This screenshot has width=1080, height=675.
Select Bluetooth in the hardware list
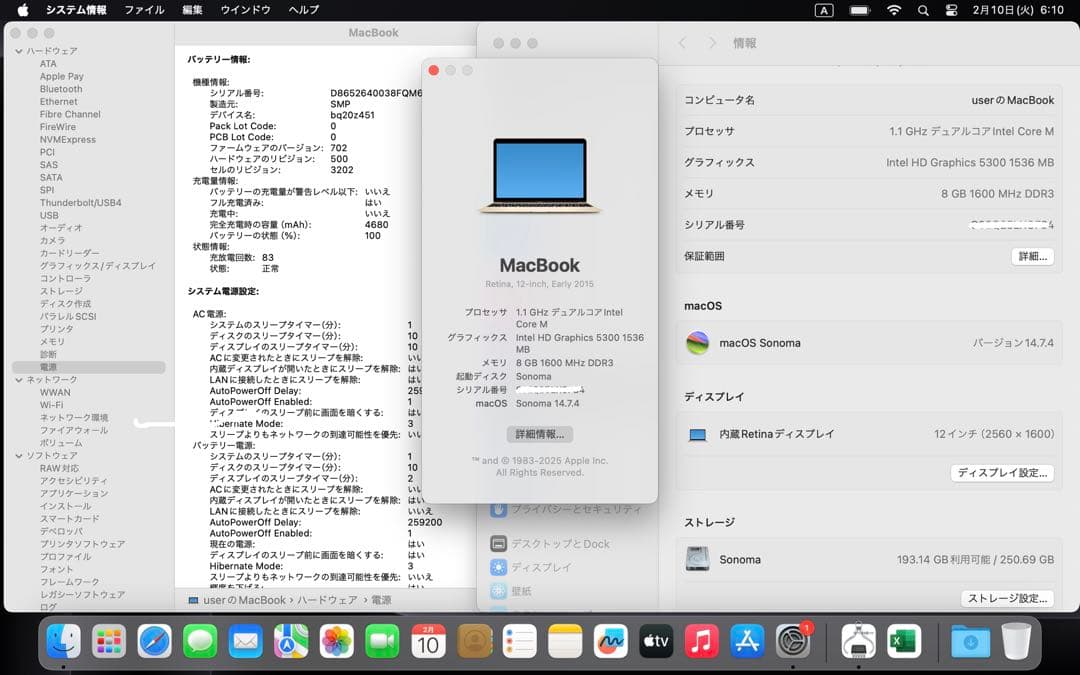click(x=60, y=88)
